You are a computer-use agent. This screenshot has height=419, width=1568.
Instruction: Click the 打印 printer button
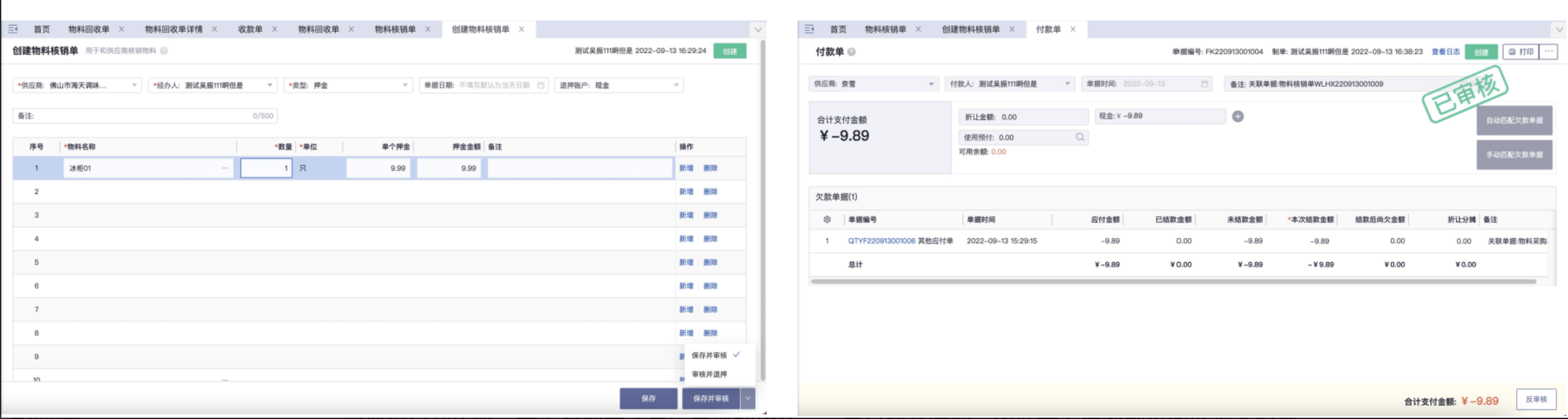(1521, 52)
